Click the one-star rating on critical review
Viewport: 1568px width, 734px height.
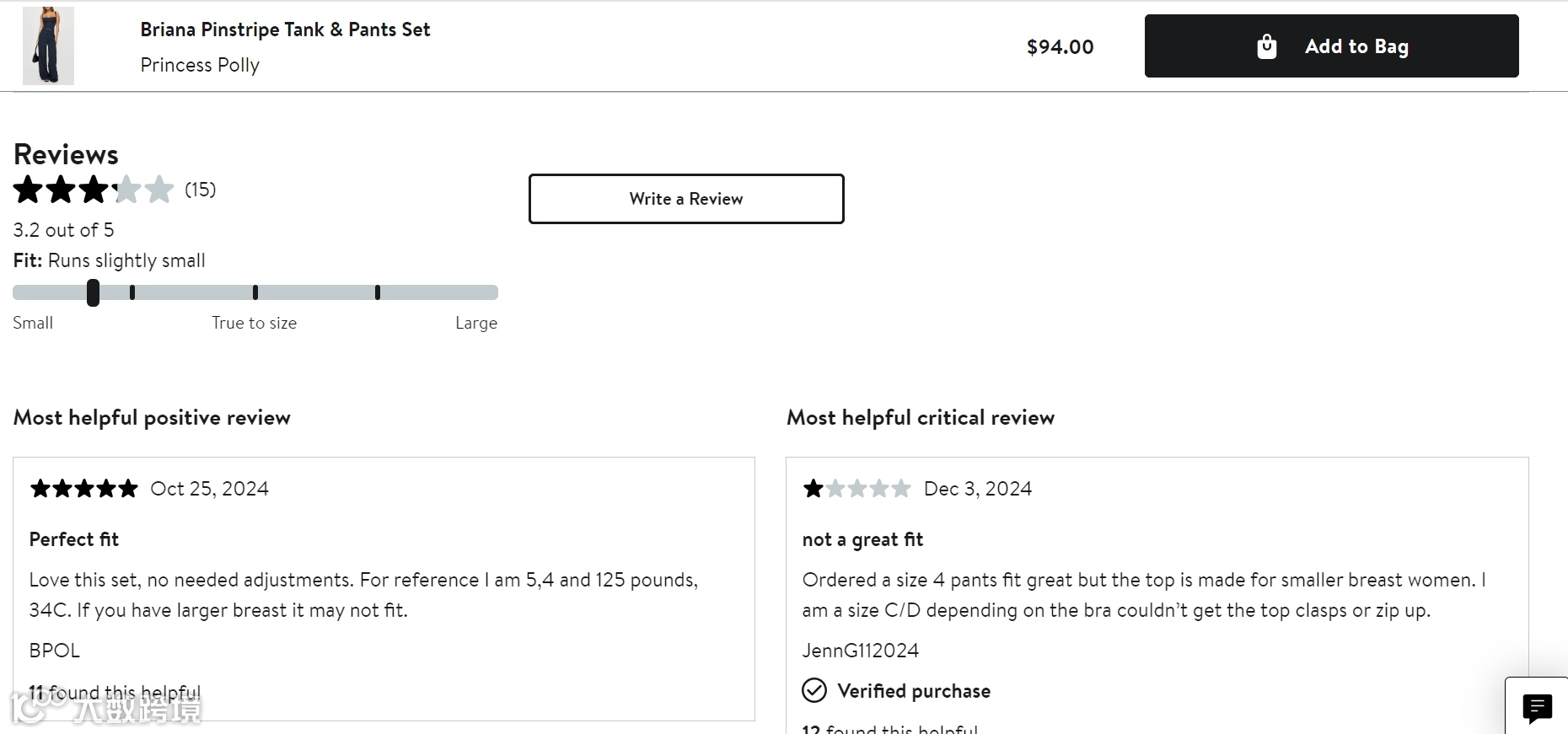(x=856, y=489)
